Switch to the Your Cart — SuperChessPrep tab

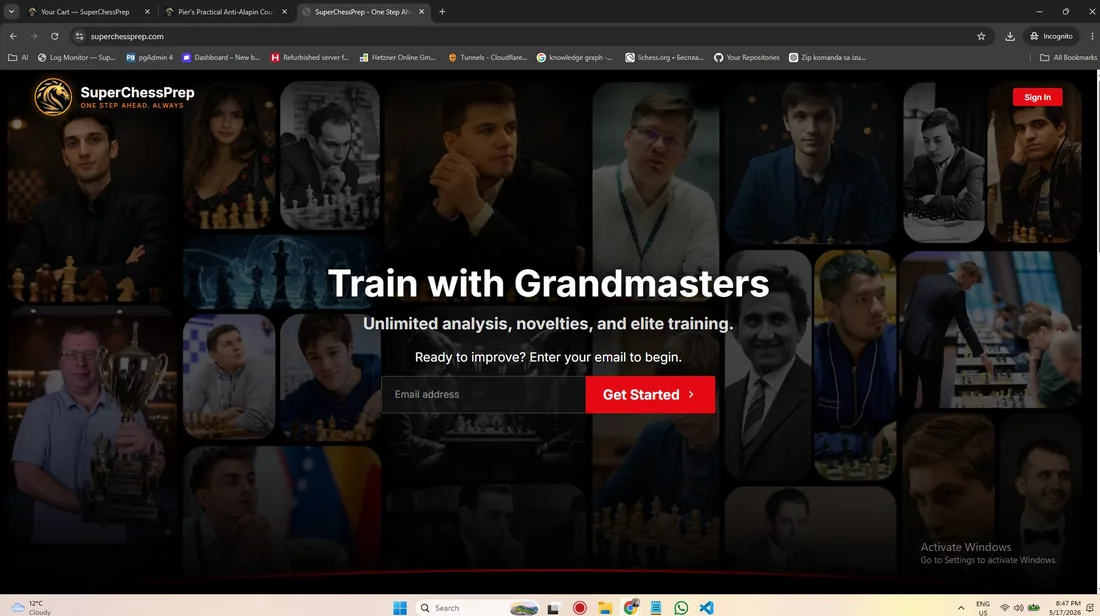(x=84, y=12)
